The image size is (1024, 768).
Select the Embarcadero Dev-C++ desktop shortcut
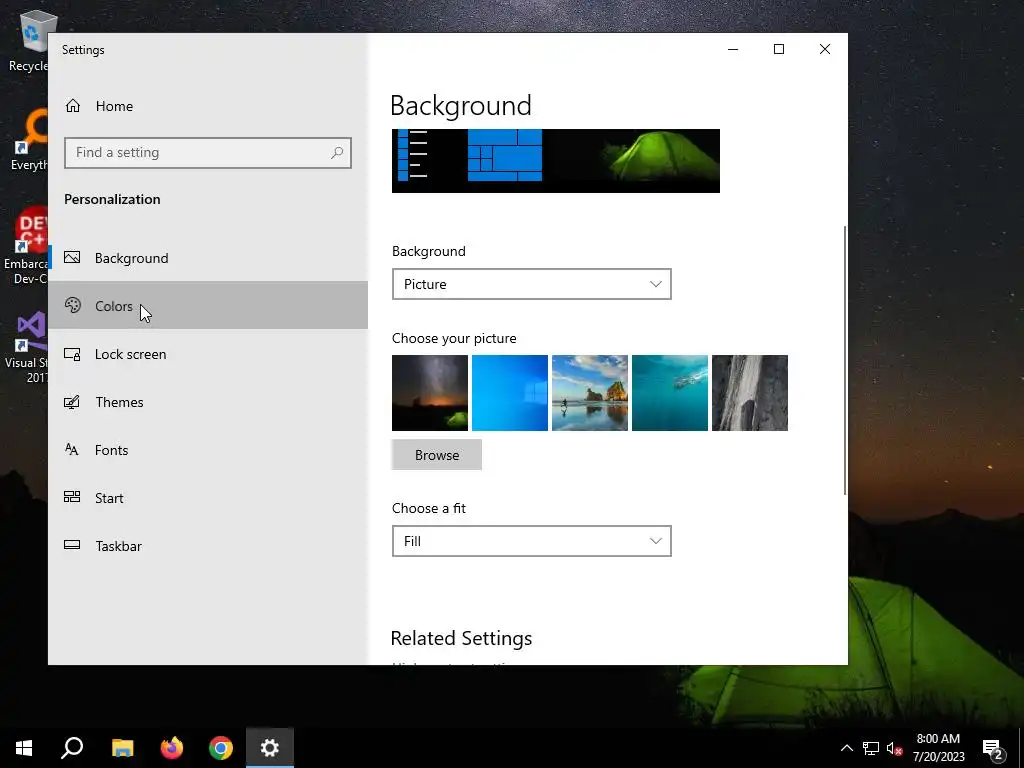26,247
